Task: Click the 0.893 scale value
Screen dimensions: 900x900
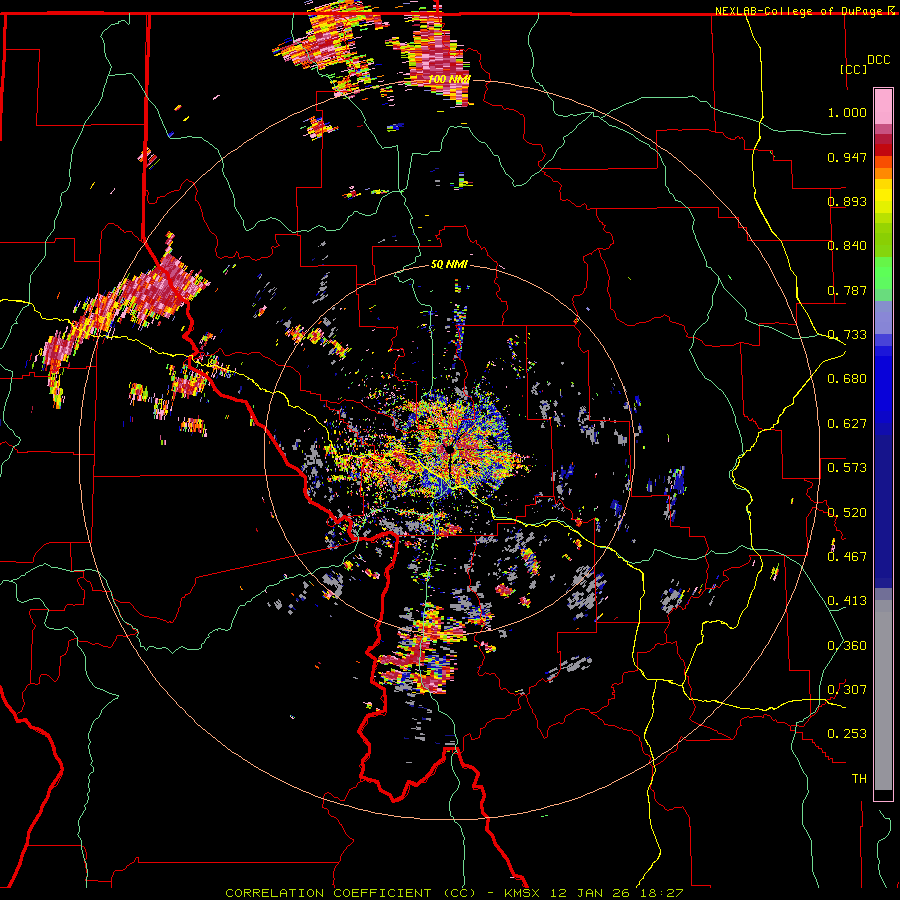Action: pos(847,201)
